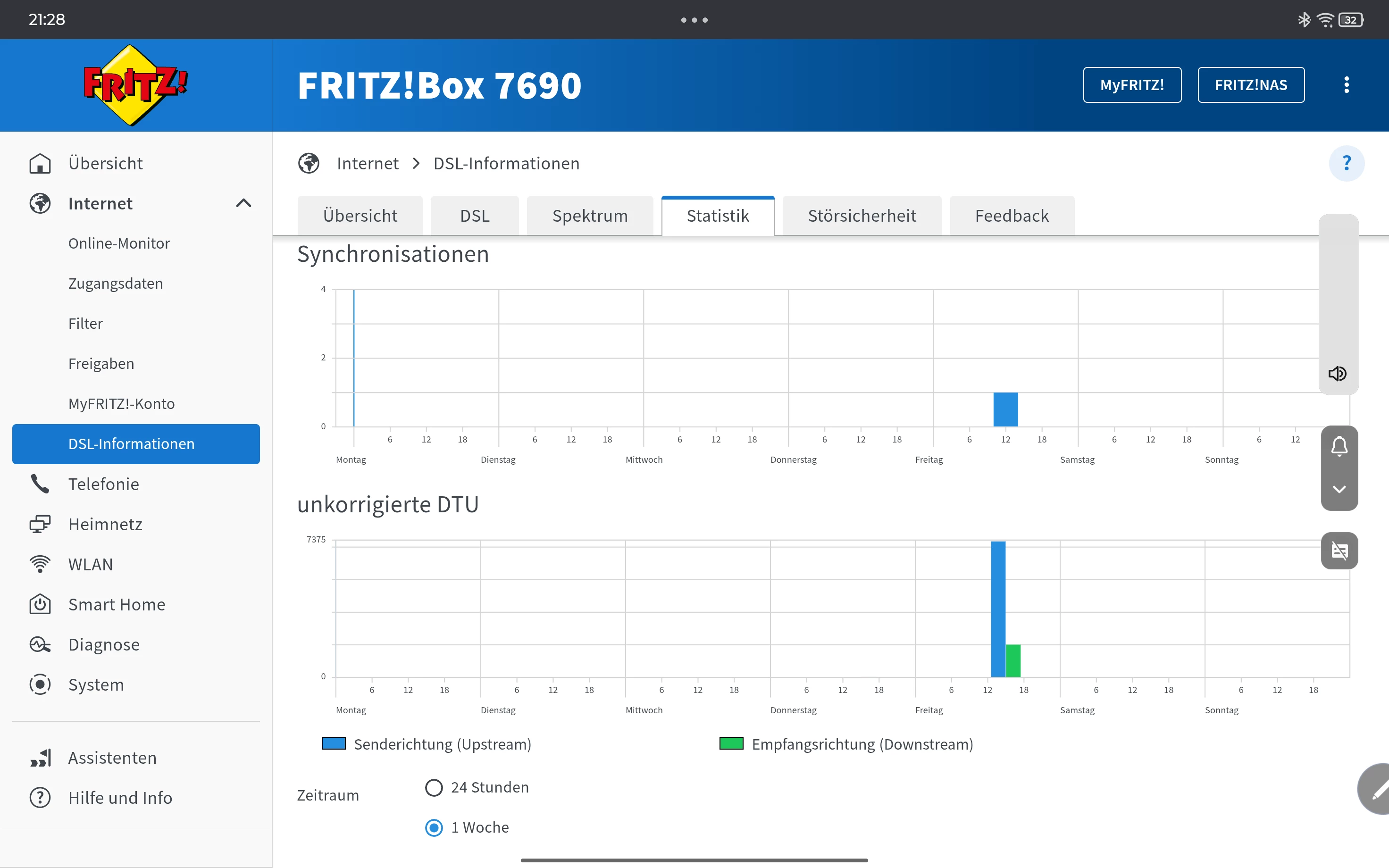Click the speaker volume icon
The image size is (1389, 868).
pos(1338,374)
